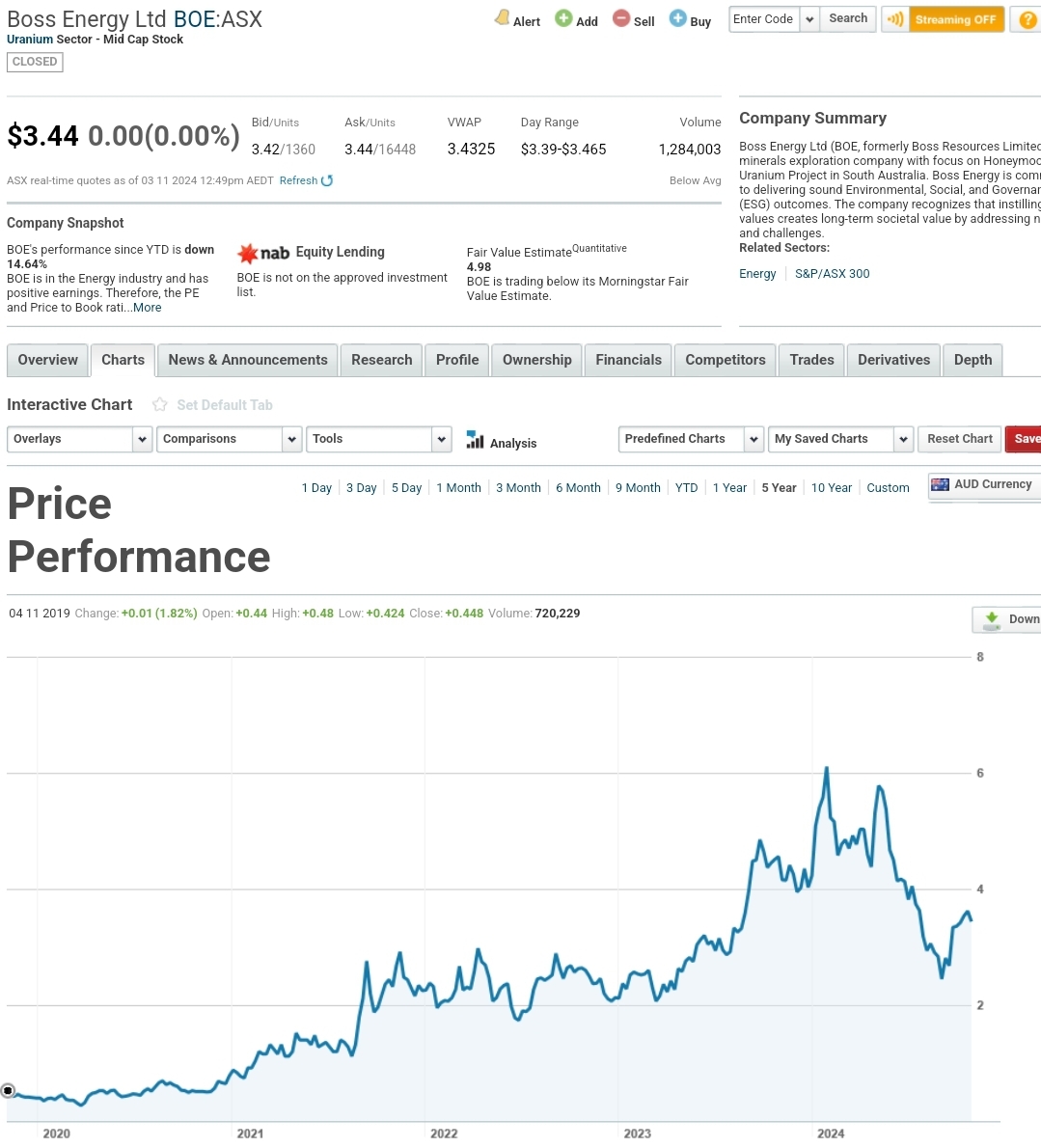Click the chart's starting data point marker
This screenshot has width=1041, height=1148.
[x=8, y=1091]
